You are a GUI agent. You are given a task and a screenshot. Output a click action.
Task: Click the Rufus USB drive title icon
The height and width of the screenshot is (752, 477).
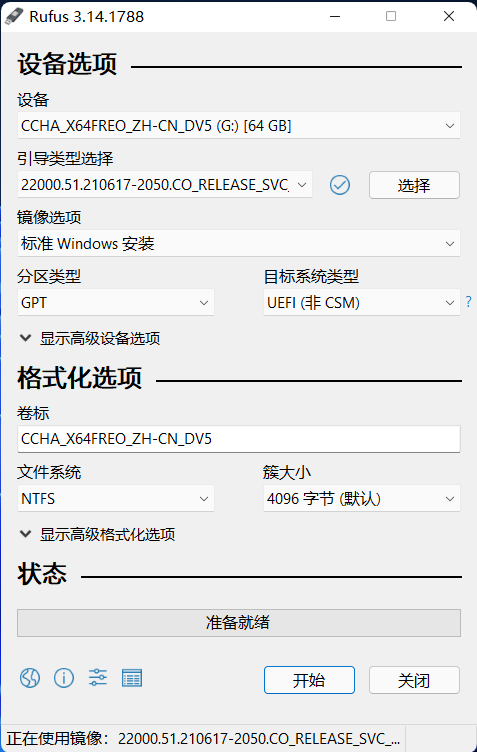[14, 16]
